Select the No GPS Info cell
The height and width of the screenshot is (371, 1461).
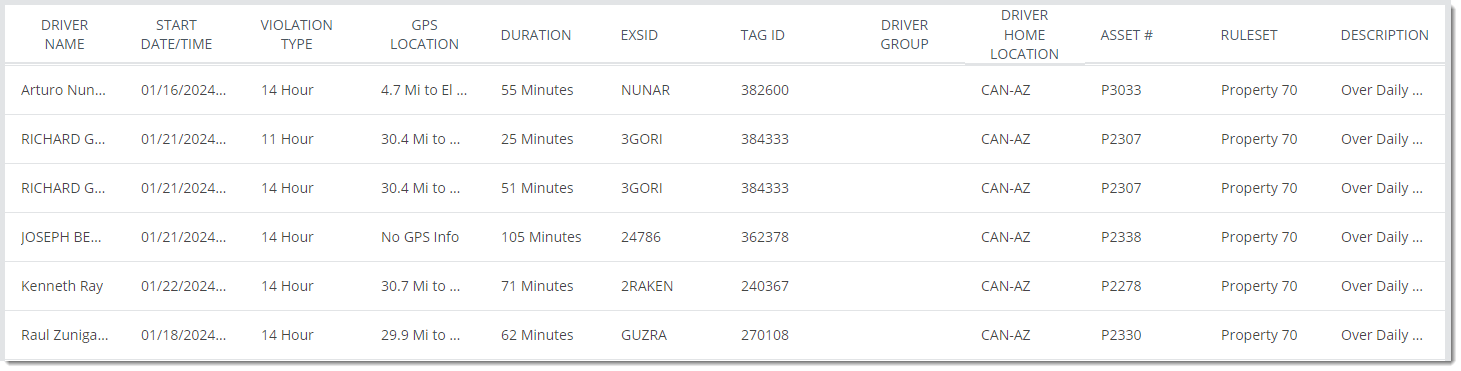coord(420,237)
